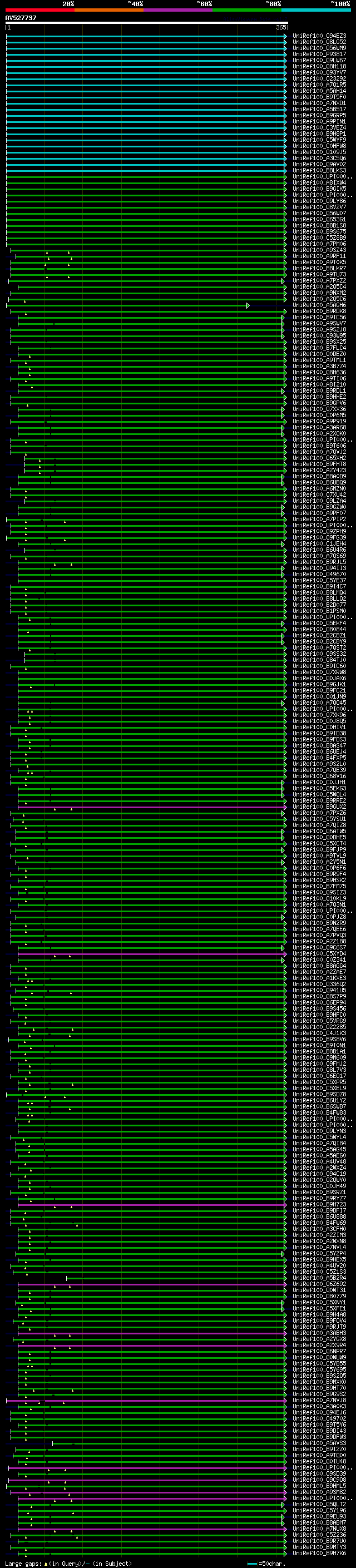Viewport: 356px width, 1568px height.
Task: Click the 365 query length label
Action: 281,27
